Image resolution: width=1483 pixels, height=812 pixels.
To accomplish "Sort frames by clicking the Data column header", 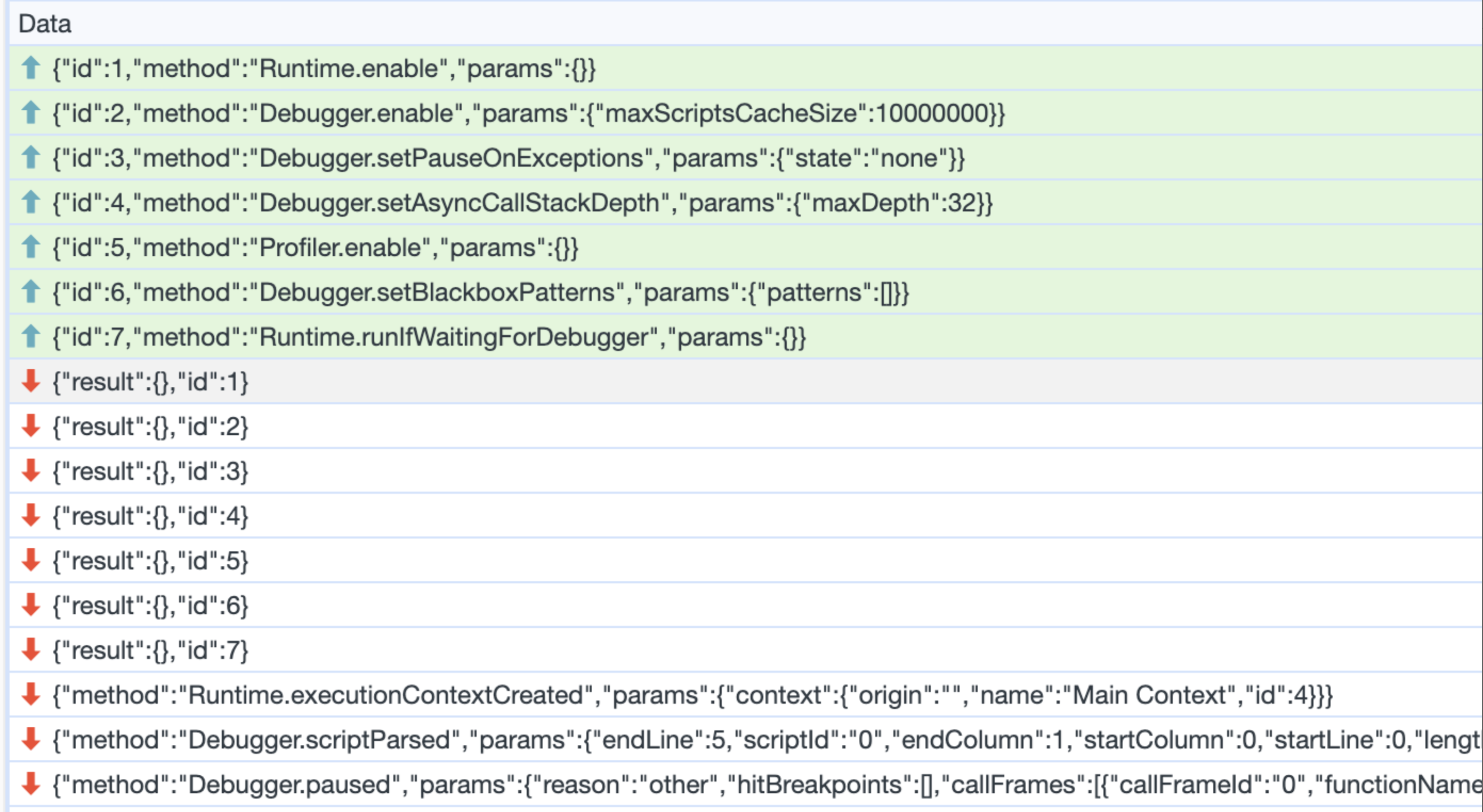I will 43,24.
